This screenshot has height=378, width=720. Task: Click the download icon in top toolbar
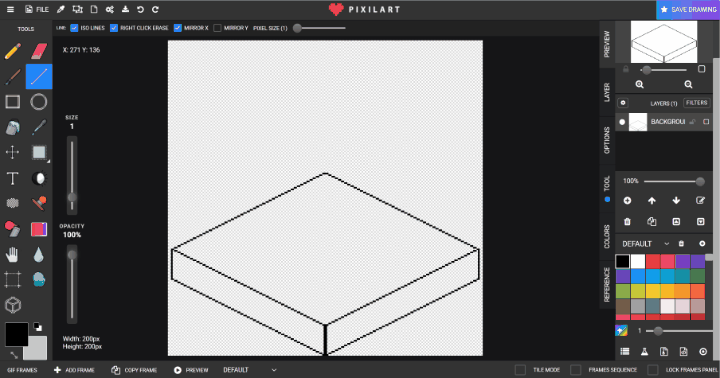[125, 9]
